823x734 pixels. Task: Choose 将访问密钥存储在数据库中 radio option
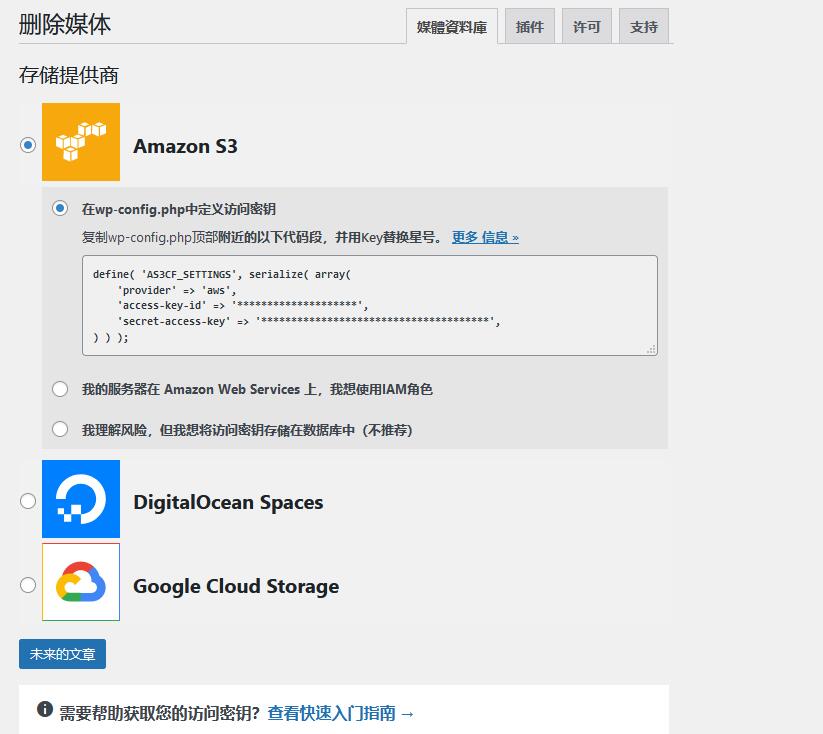[60, 429]
